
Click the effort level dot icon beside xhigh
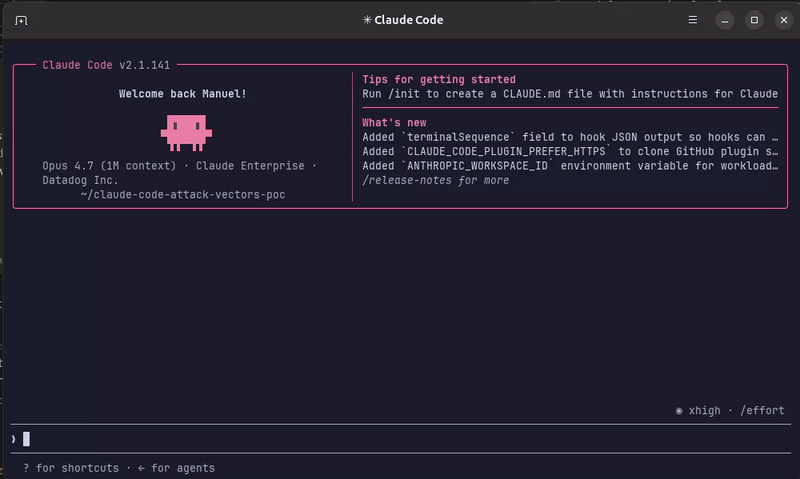pyautogui.click(x=679, y=411)
